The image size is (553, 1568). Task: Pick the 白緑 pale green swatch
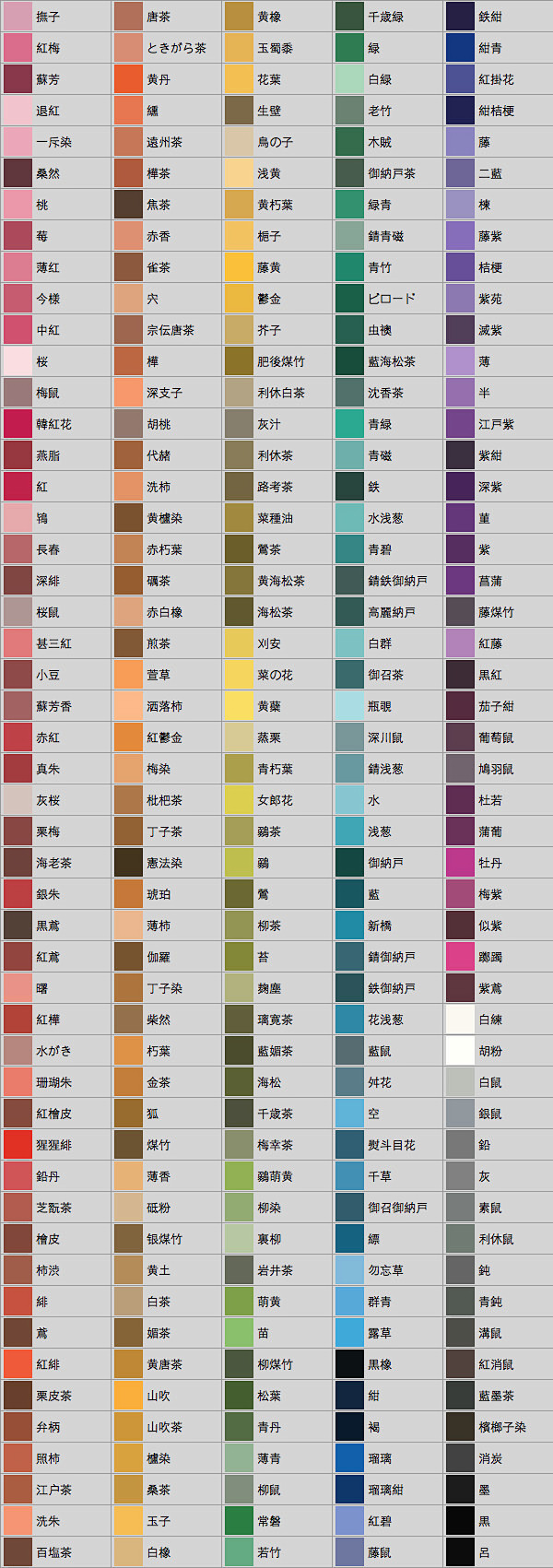[x=349, y=79]
